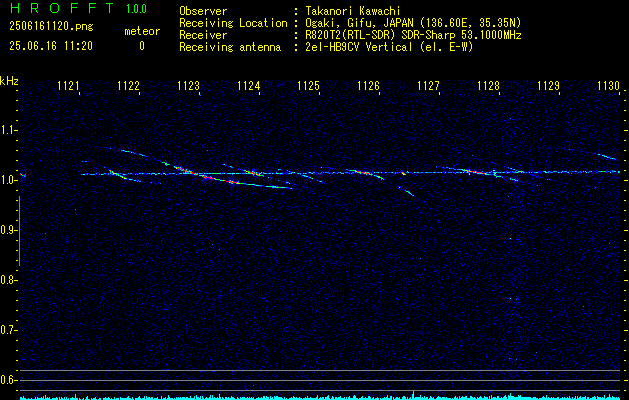Click the cyan signal level strip at the bottom
Viewport: 629px width, 400px height.
(x=320, y=397)
